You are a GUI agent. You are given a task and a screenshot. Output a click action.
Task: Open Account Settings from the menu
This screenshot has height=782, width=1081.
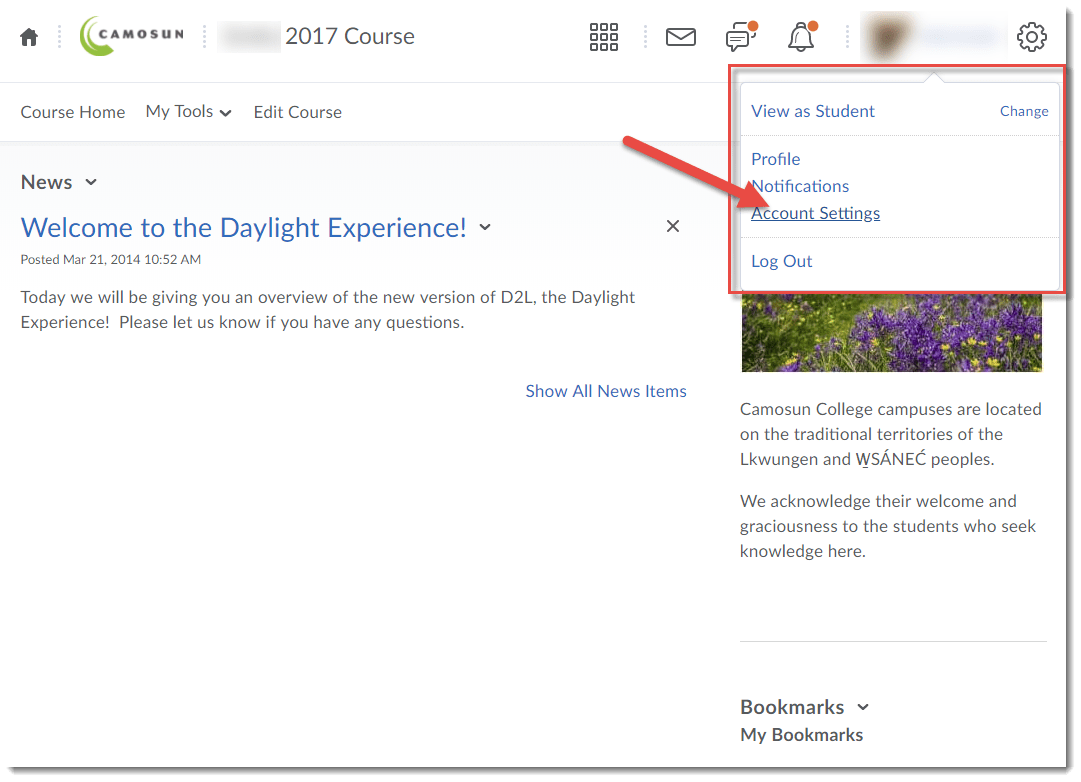tap(815, 213)
